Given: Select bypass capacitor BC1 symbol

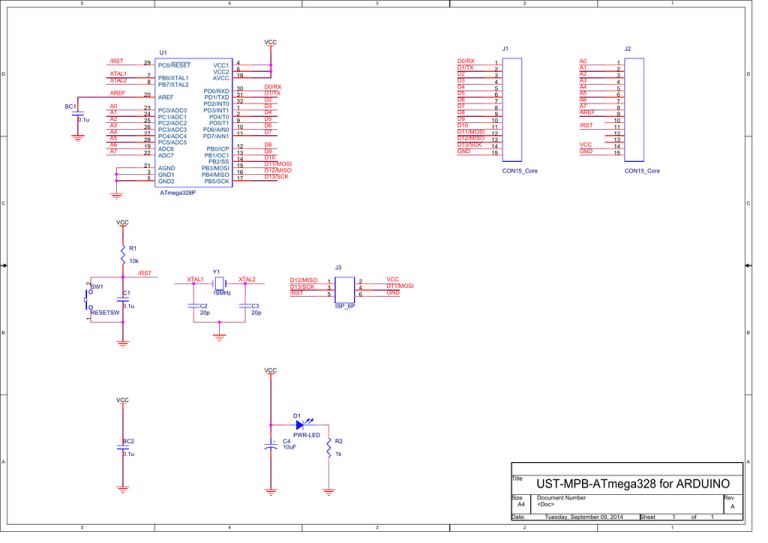Looking at the screenshot, I should click(x=77, y=114).
